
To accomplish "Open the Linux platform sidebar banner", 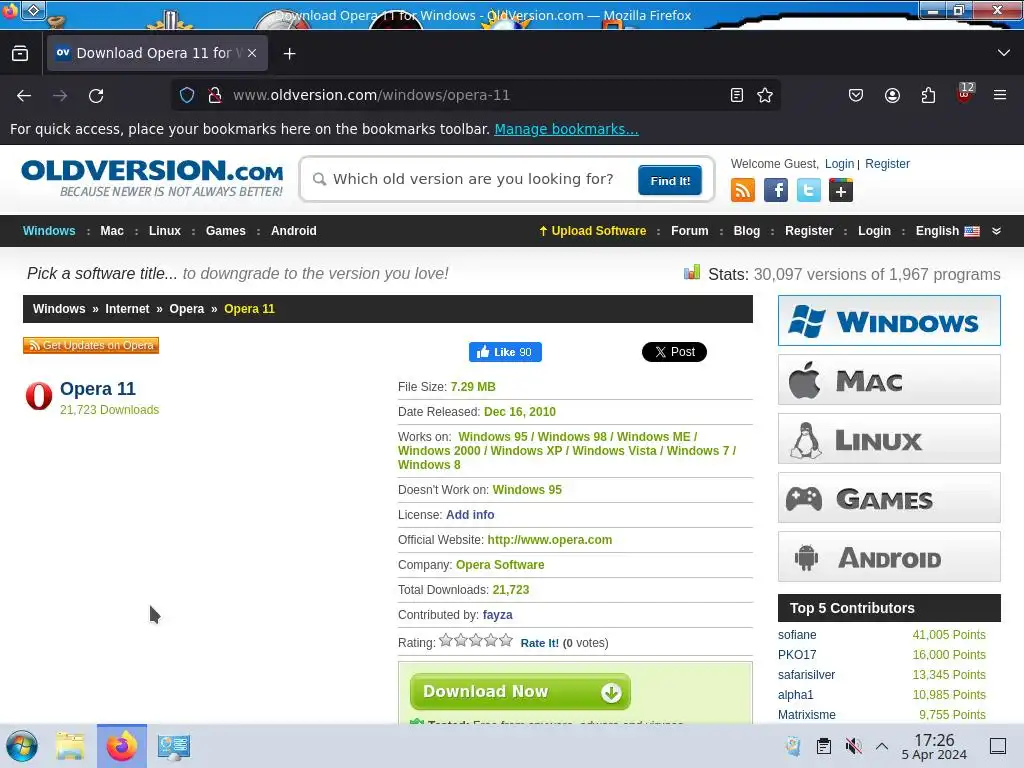I will coord(889,439).
